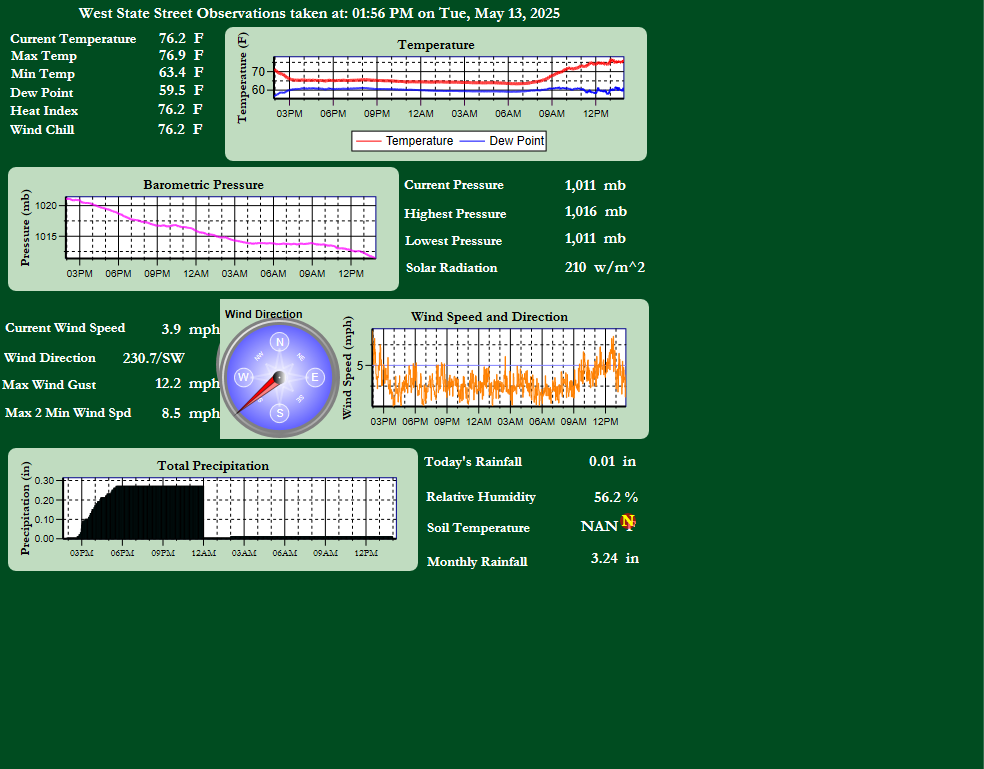Image resolution: width=984 pixels, height=769 pixels.
Task: Click the Solar Radiation label
Action: click(x=451, y=267)
